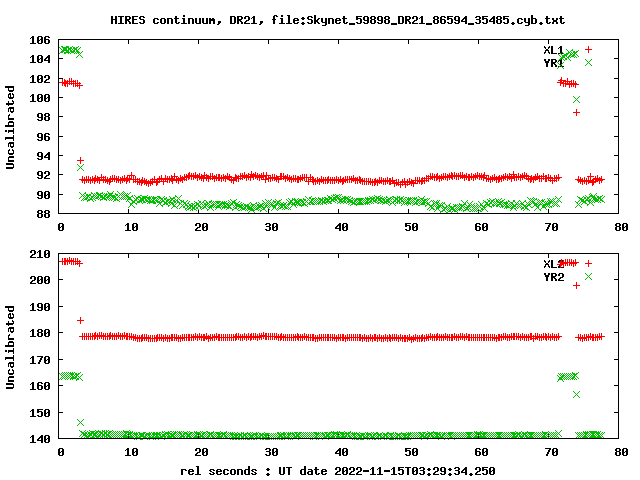The image size is (640, 480).
Task: Click the isolated green YR2 point near value 146
Action: point(80,422)
